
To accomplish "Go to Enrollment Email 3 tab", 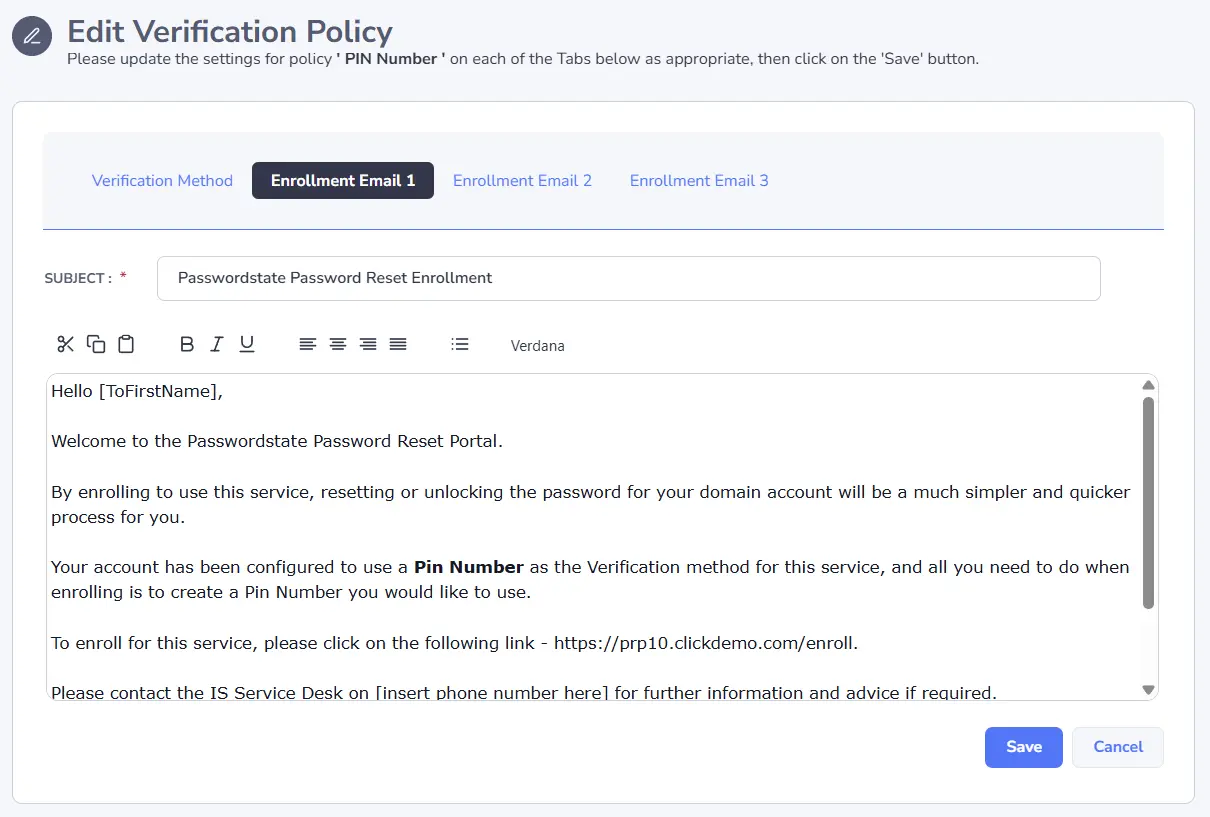I will coord(699,181).
